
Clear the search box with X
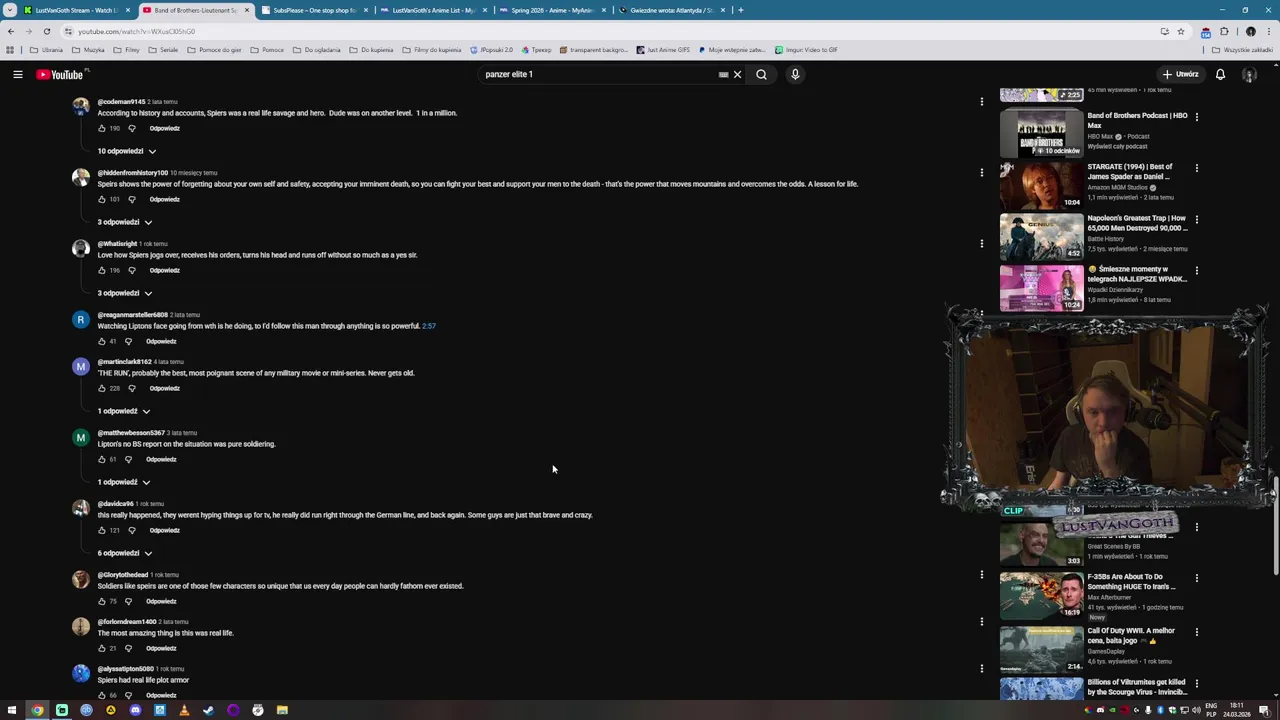pyautogui.click(x=737, y=74)
